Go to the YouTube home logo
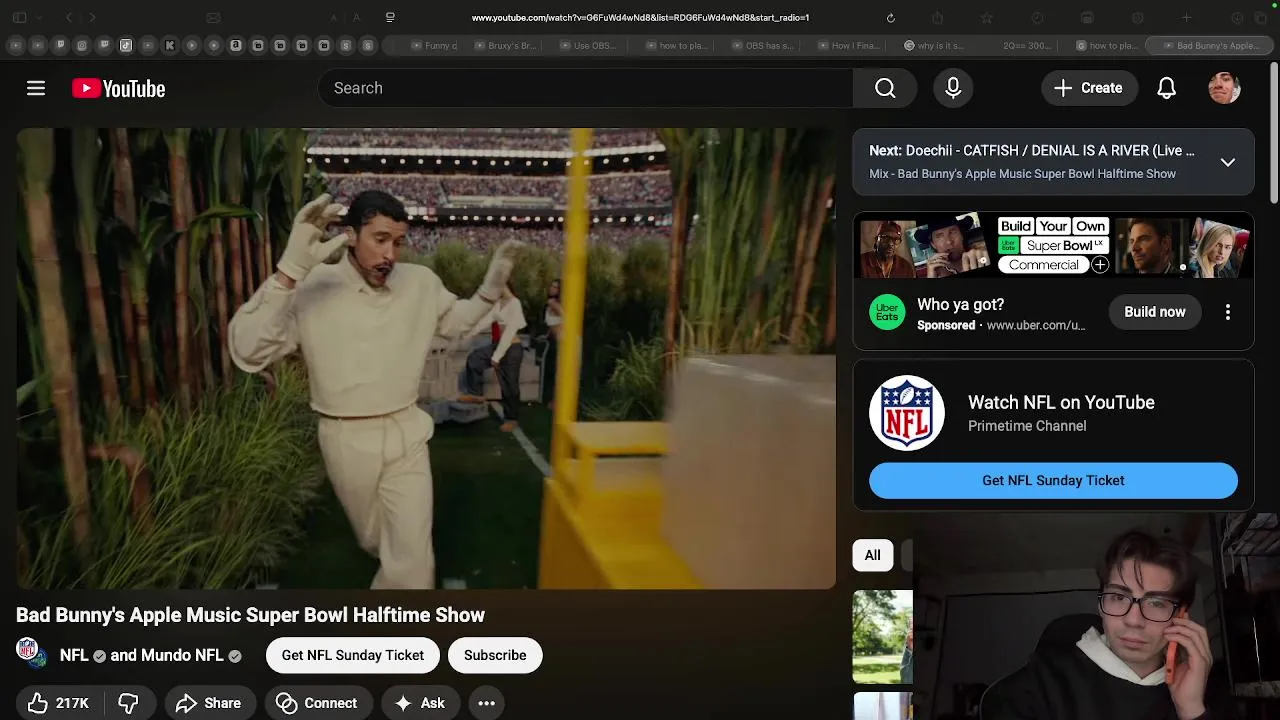This screenshot has width=1280, height=720. [x=118, y=88]
